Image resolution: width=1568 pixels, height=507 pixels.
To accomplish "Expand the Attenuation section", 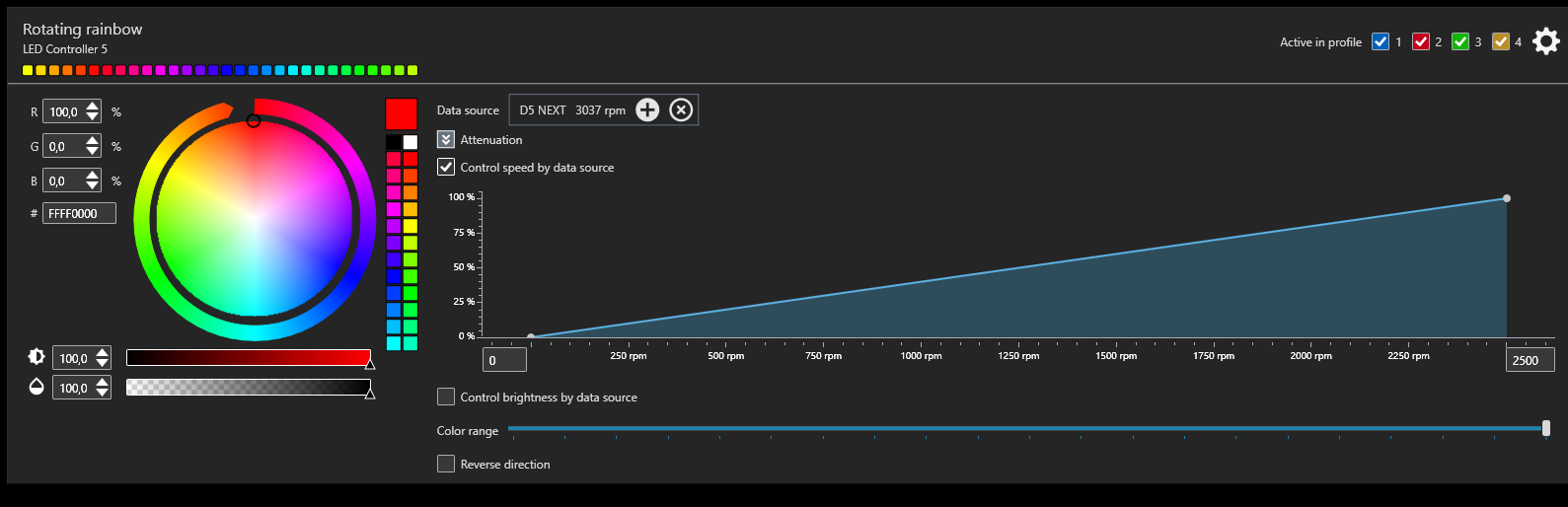I will (446, 140).
